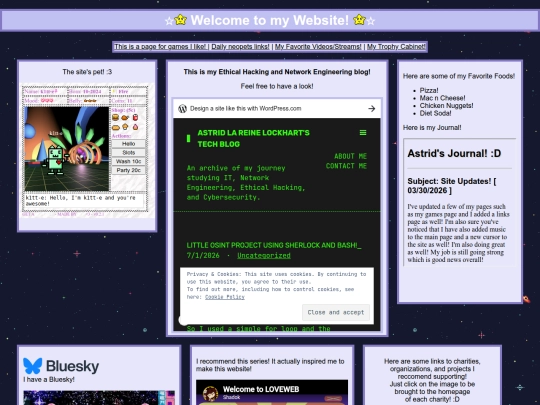Open the tech blog hamburger menu
Image resolution: width=540 pixels, height=405 pixels.
point(363,133)
